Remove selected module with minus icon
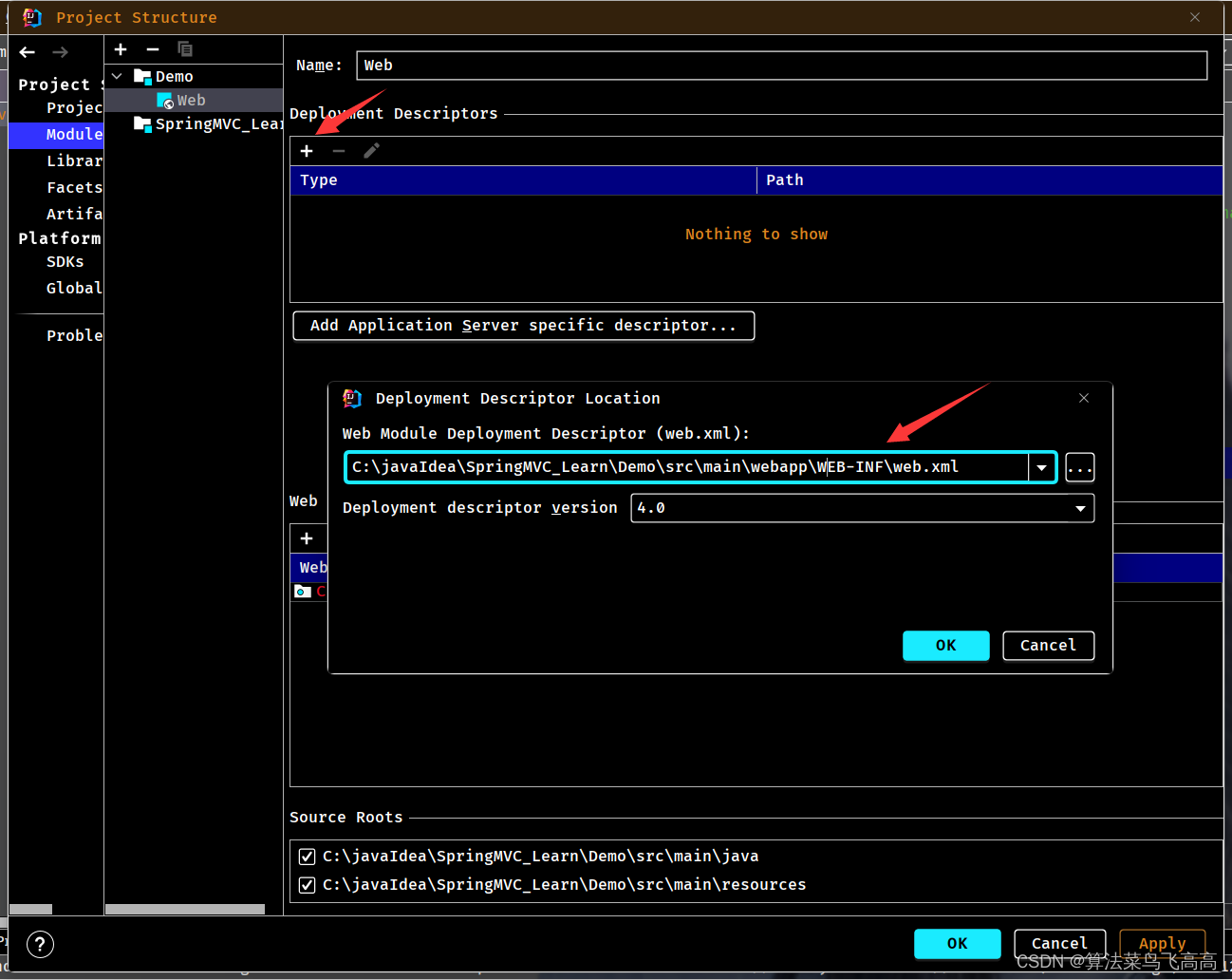This screenshot has height=980, width=1232. 153,49
